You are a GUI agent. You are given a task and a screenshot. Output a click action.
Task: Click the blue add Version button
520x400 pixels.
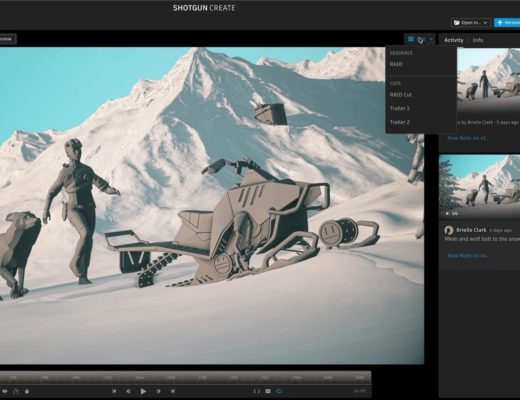(x=507, y=23)
